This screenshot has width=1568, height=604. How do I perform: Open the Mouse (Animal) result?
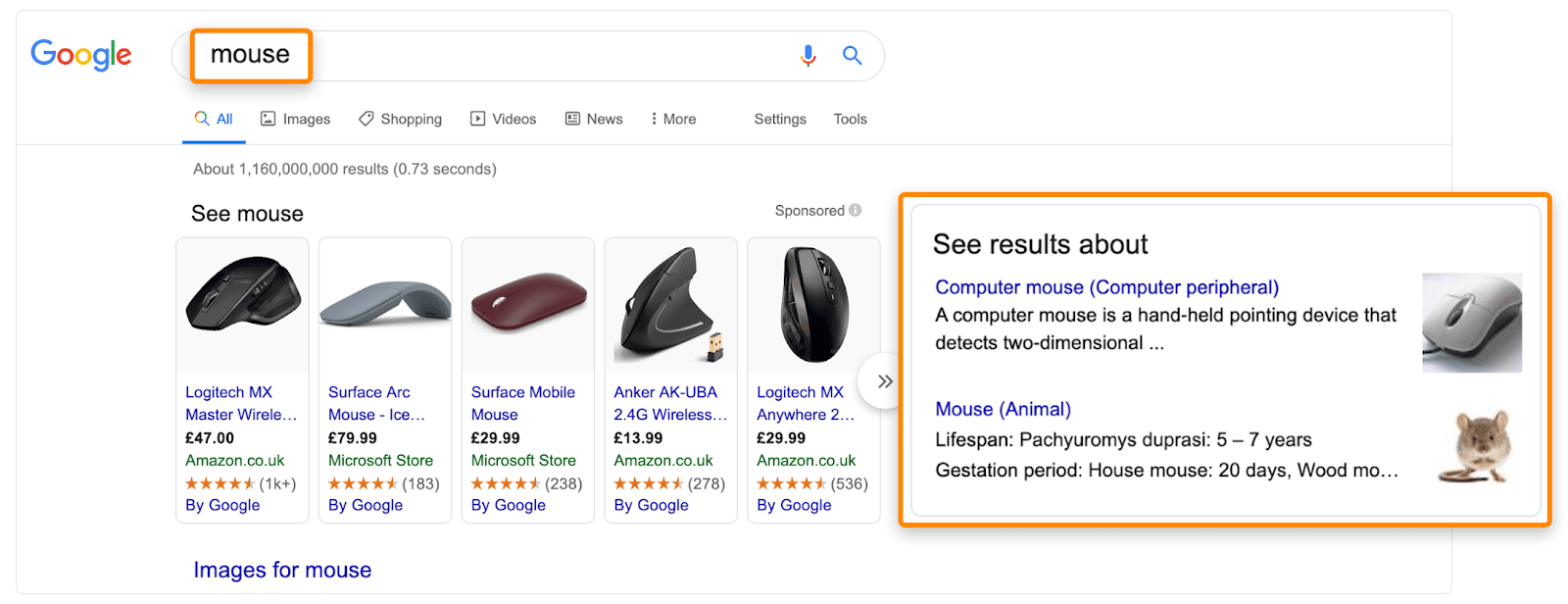(1003, 409)
